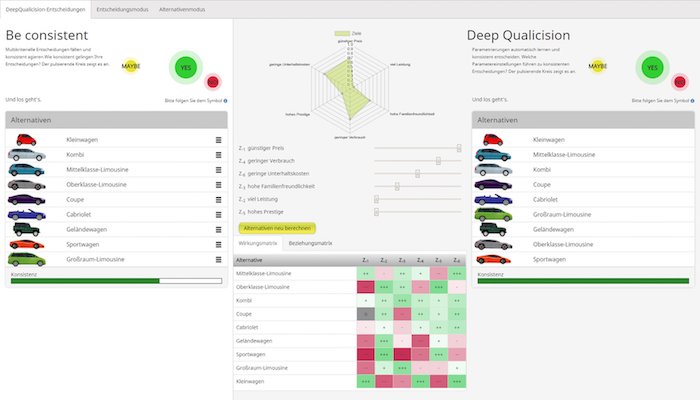Image resolution: width=700 pixels, height=400 pixels.
Task: Click the drag handle for Mittelklasse-Limousine in left list
Action: tap(219, 170)
